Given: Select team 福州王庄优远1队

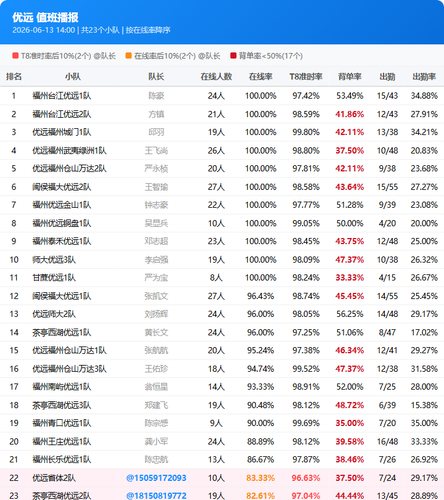Looking at the screenshot, I should coord(62,441).
